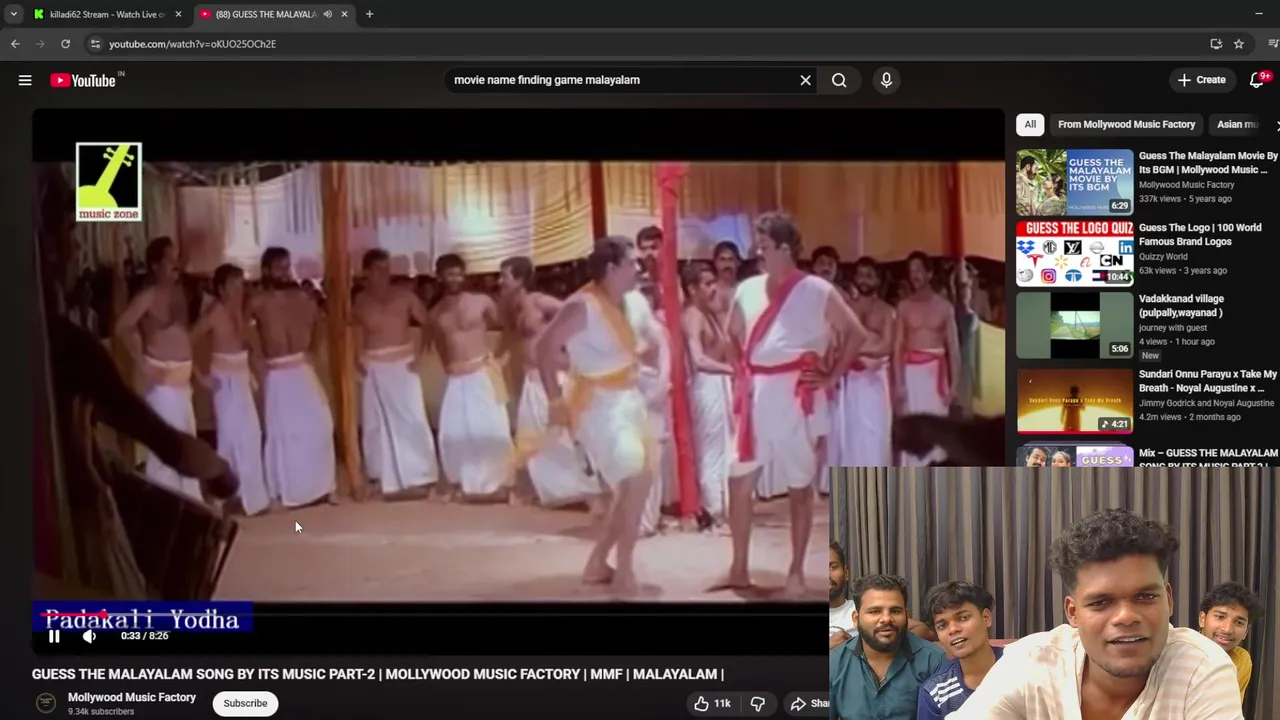This screenshot has height=720, width=1280.
Task: Click Jimmy Godrick and Noyal Augustine channel name
Action: pos(1206,403)
